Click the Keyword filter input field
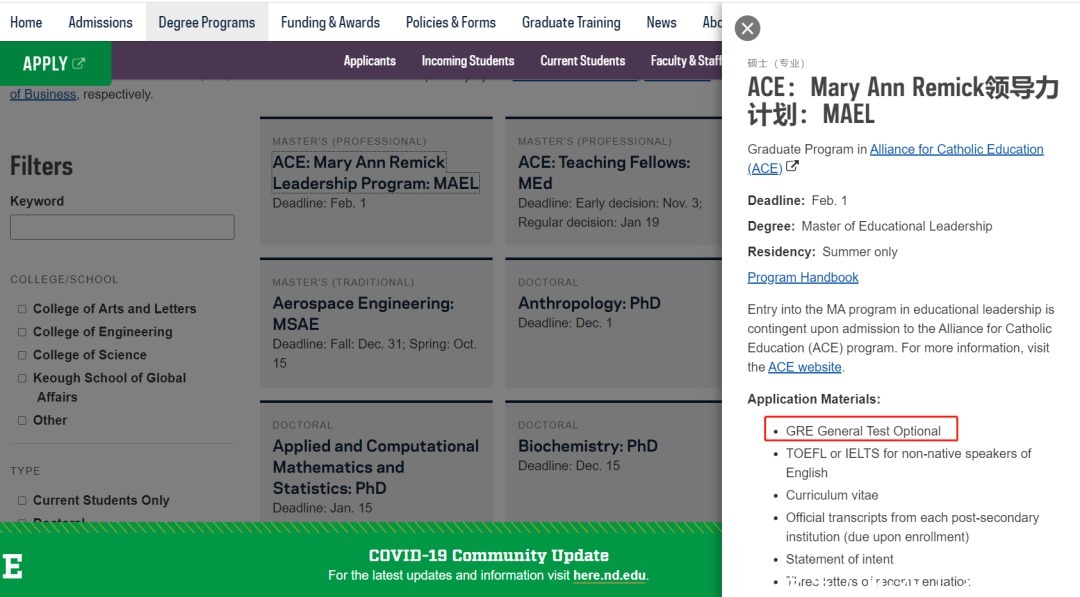 point(122,226)
